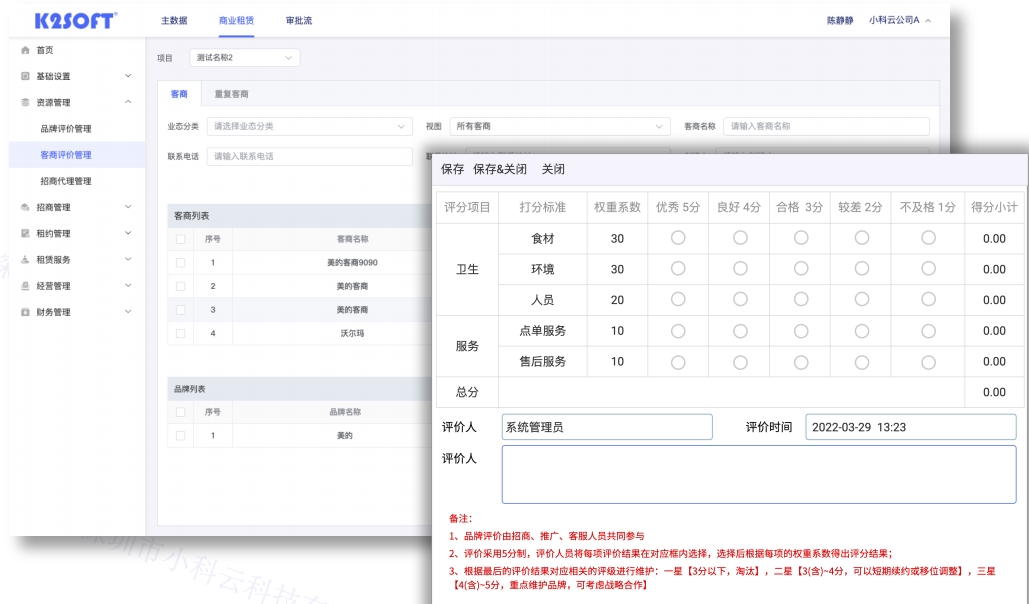Open the 业态分类 dropdown

309,126
